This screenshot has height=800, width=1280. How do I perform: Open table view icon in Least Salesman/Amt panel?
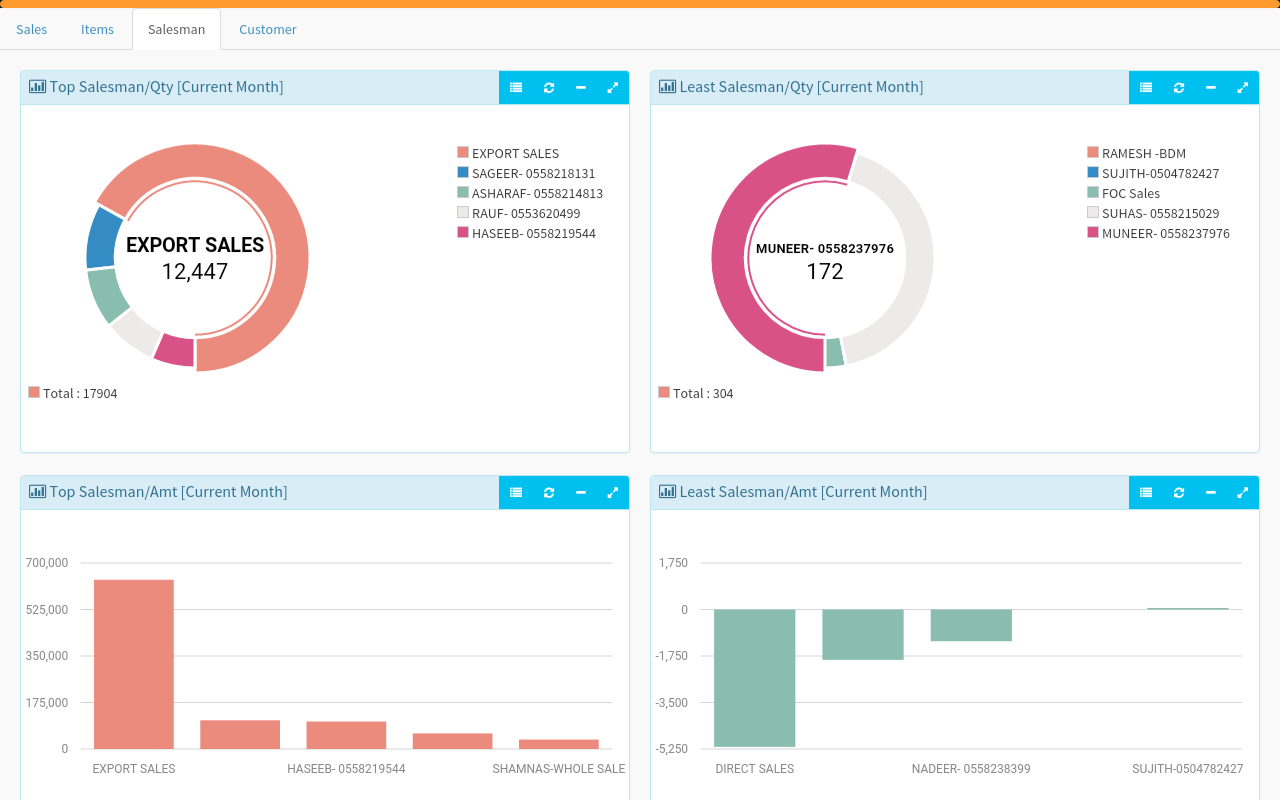tap(1146, 493)
